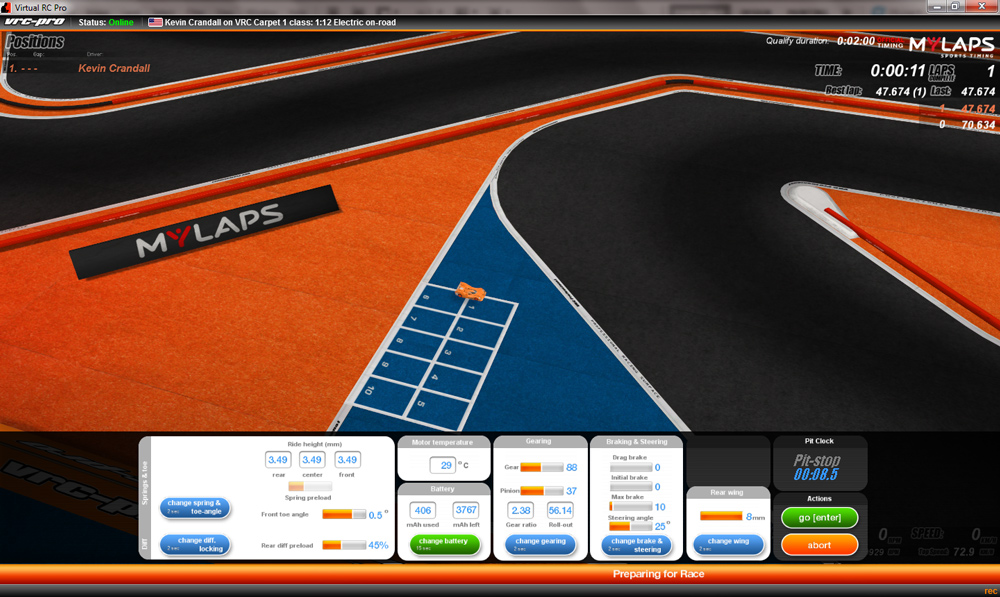
Task: Click the orange race car on the starting grid
Action: pos(471,291)
